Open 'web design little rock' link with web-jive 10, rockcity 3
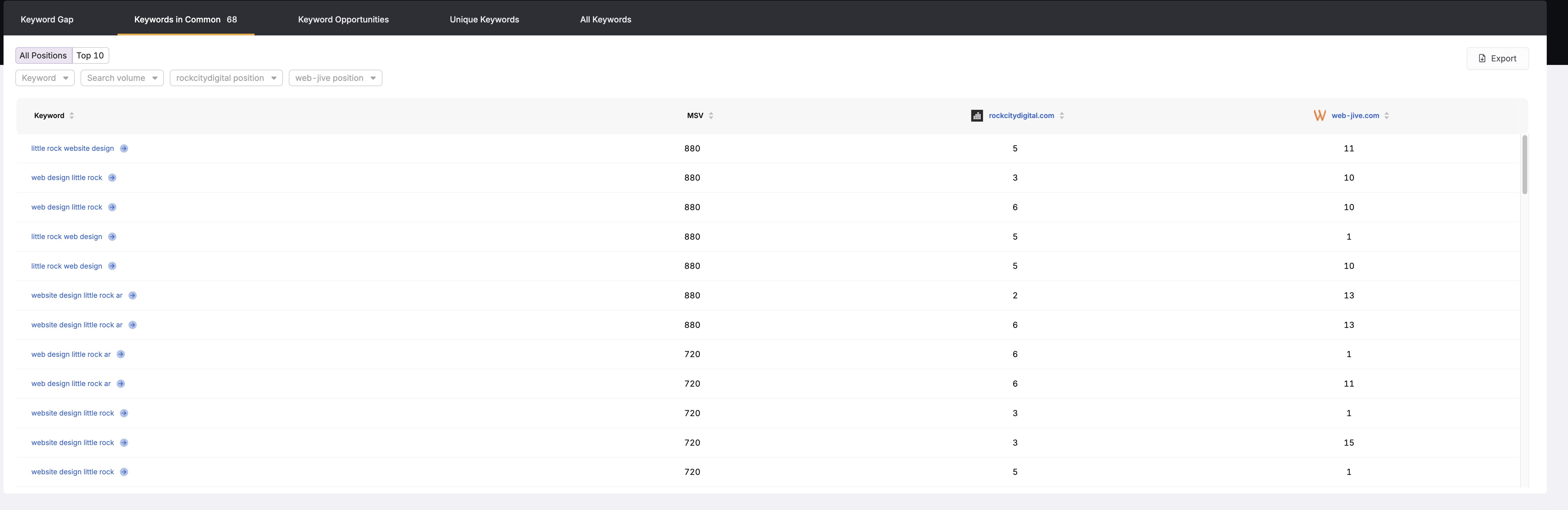The image size is (1568, 510). pyautogui.click(x=67, y=178)
